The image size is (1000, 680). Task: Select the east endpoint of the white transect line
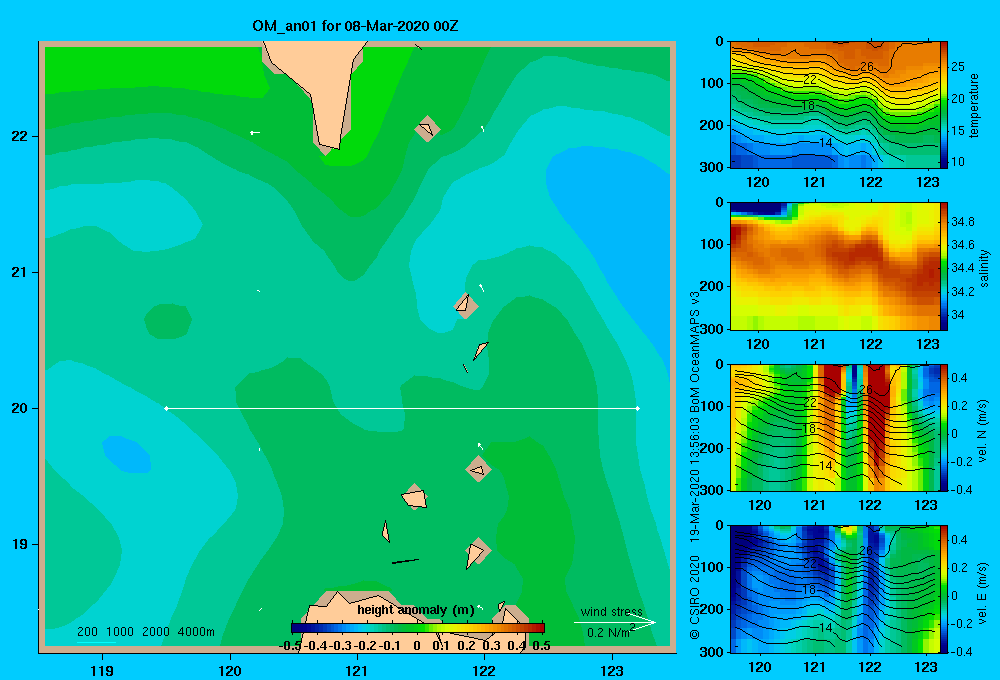(x=637, y=408)
